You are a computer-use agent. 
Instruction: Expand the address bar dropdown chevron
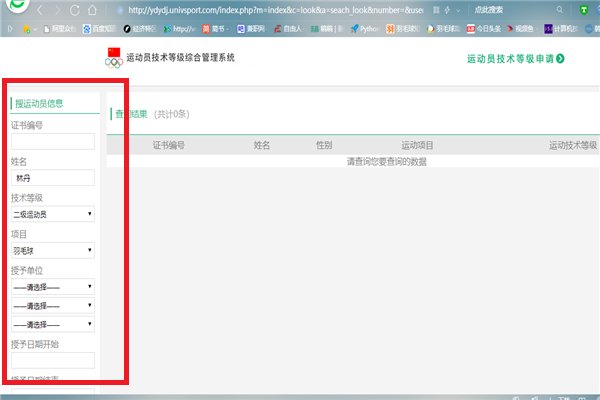[x=458, y=11]
